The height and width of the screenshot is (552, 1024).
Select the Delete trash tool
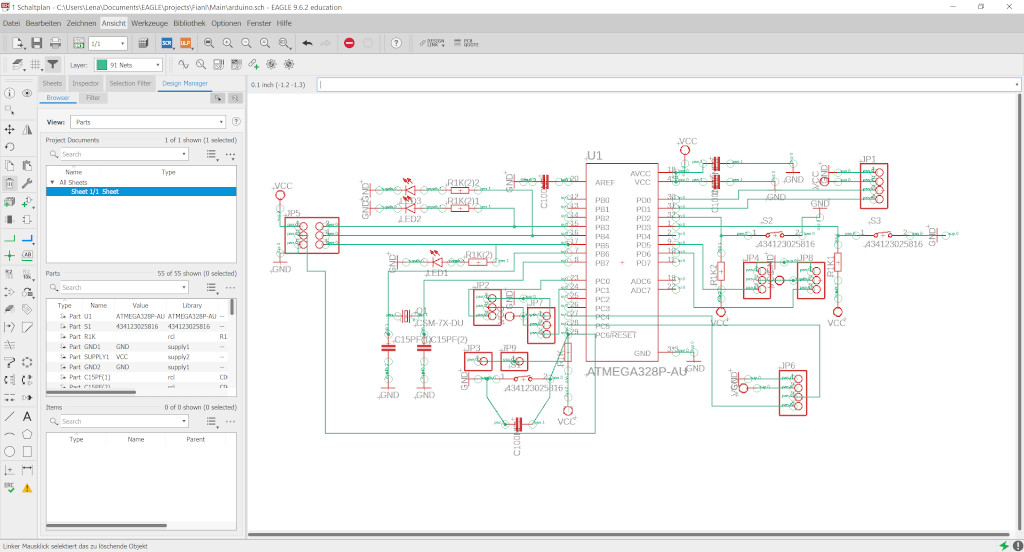coord(10,183)
